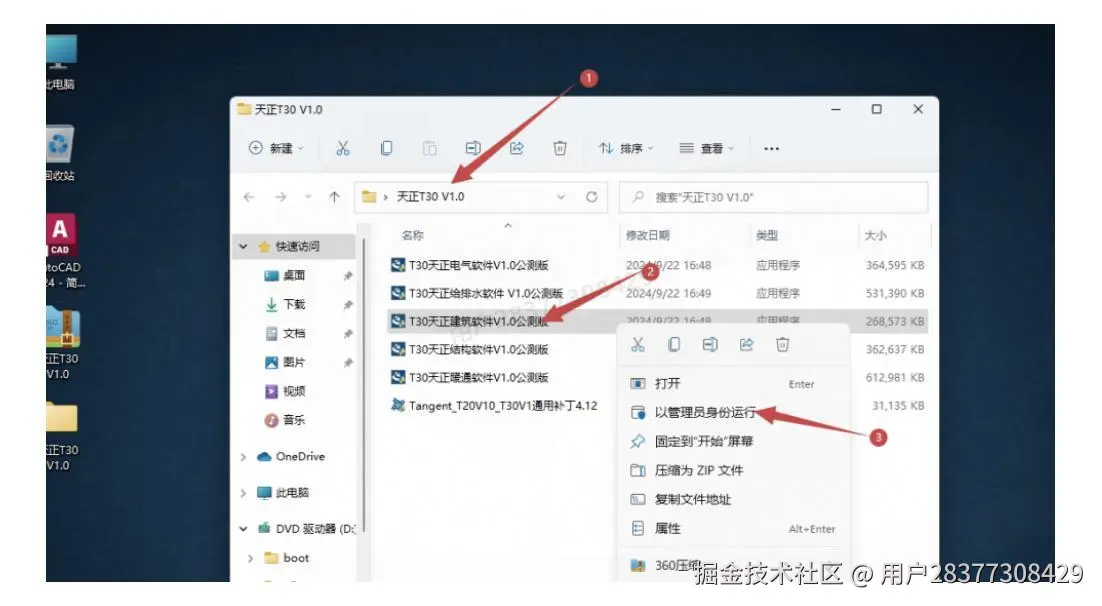
Task: Open the 排序 (Sort) dropdown
Action: (625, 148)
